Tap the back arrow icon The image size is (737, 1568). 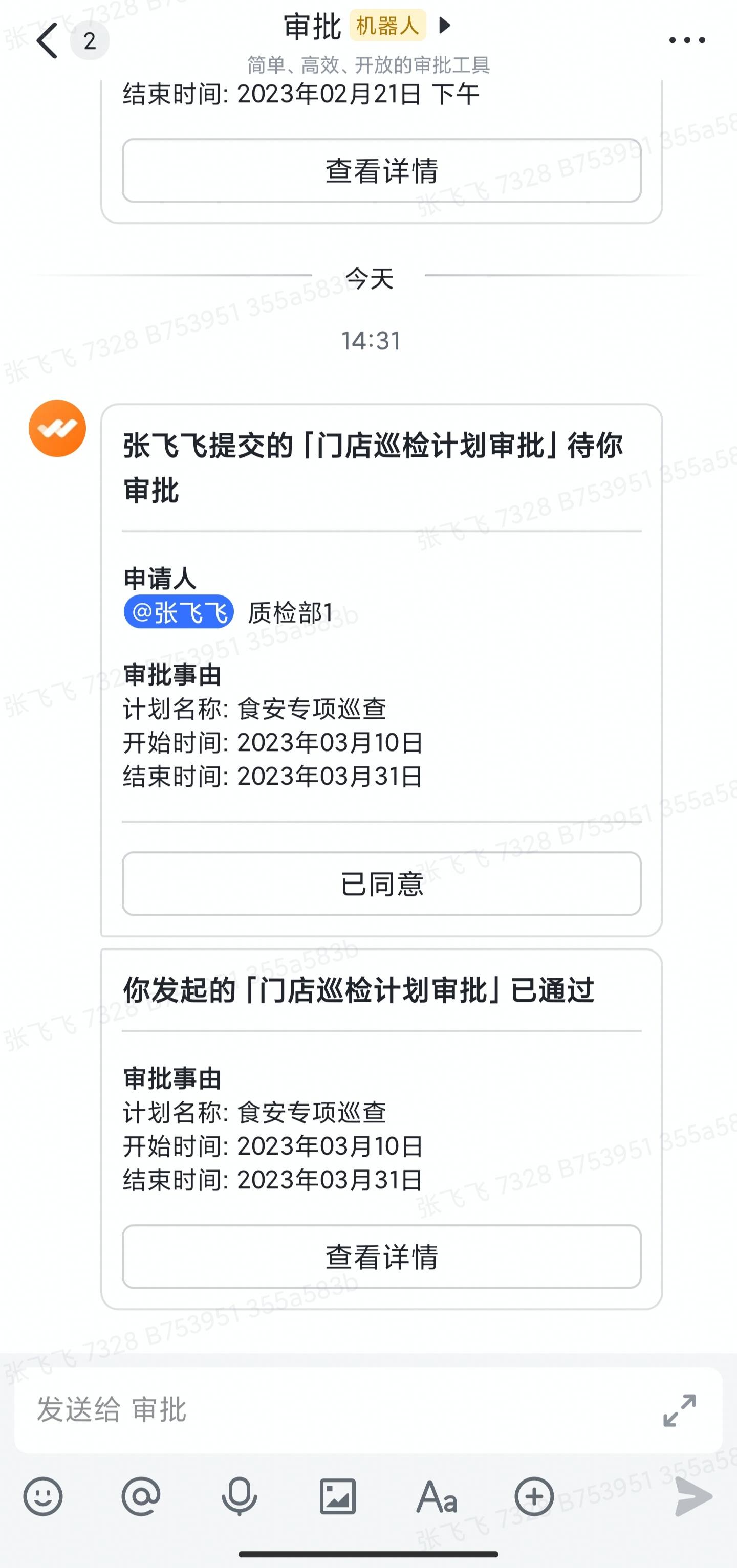tap(48, 41)
